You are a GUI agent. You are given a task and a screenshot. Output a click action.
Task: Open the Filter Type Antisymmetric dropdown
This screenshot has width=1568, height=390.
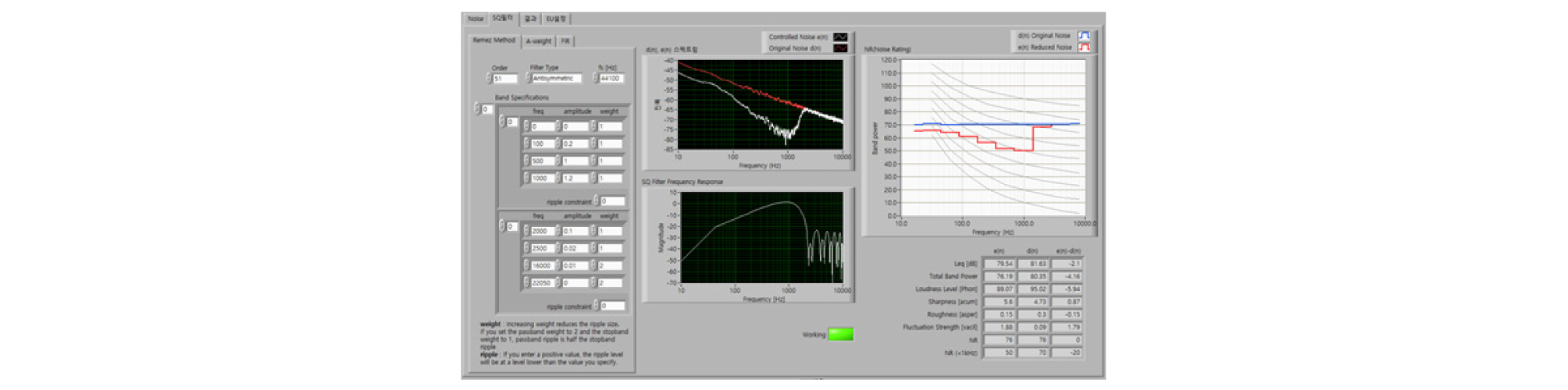coord(556,79)
